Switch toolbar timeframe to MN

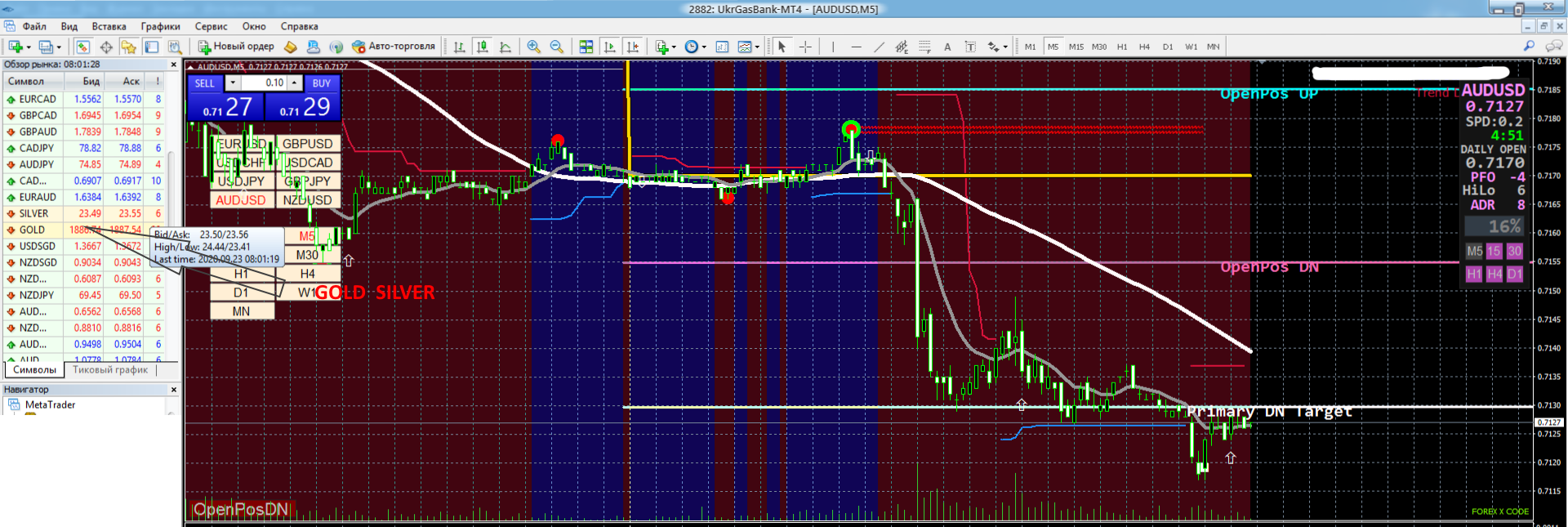tap(1214, 47)
